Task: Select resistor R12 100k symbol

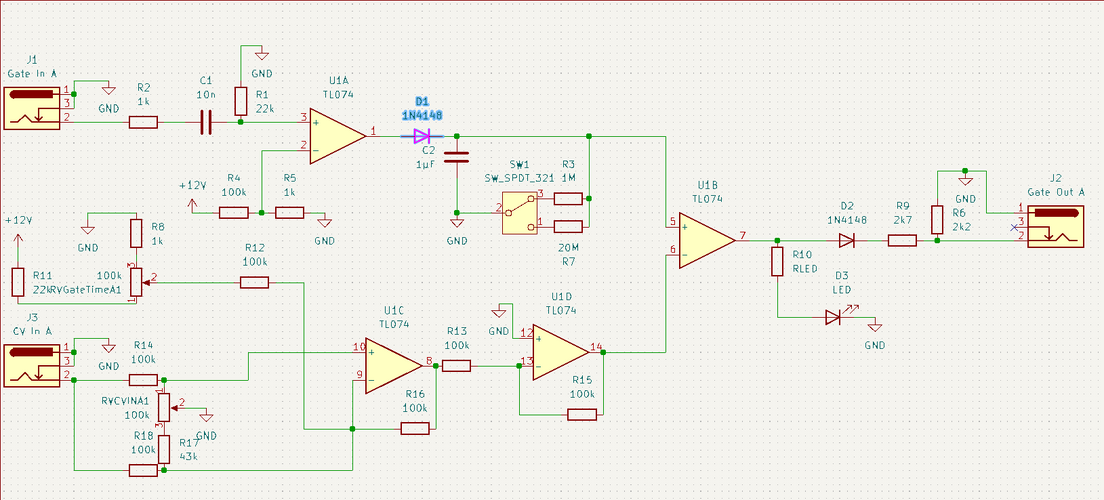Action: tap(254, 282)
